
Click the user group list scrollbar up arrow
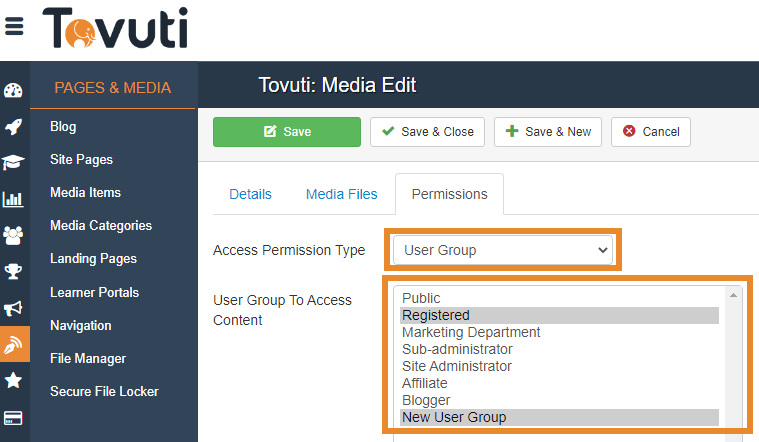pyautogui.click(x=735, y=296)
